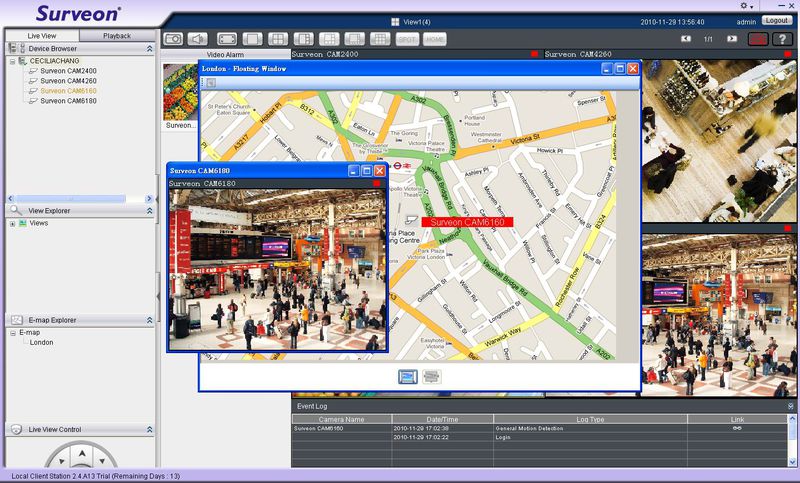Select the single-view layout icon
This screenshot has width=800, height=483.
pos(253,39)
